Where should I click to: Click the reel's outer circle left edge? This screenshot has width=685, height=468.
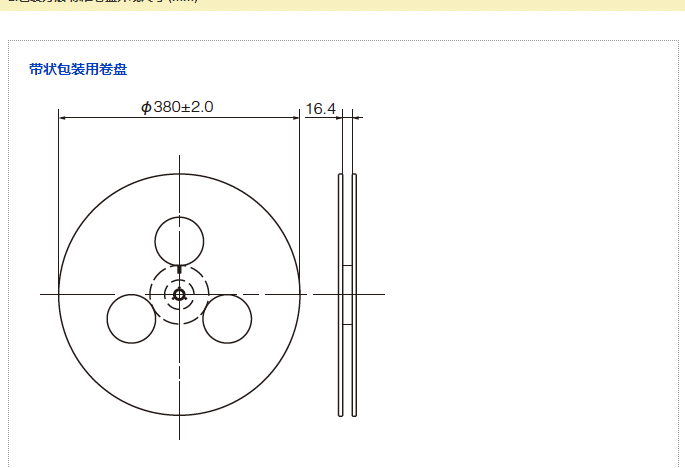click(59, 294)
